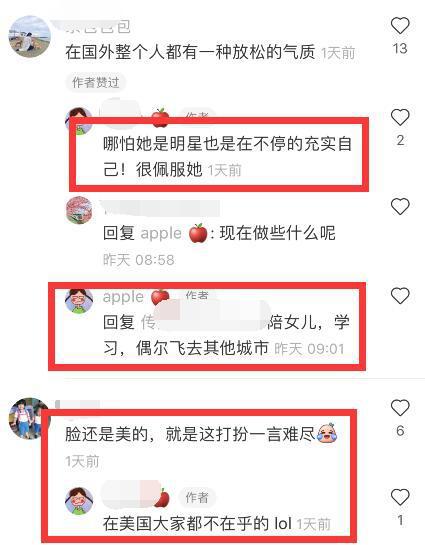425x545 pixels.
Task: Tap the crying emoji in the bottom comment
Action: click(327, 433)
